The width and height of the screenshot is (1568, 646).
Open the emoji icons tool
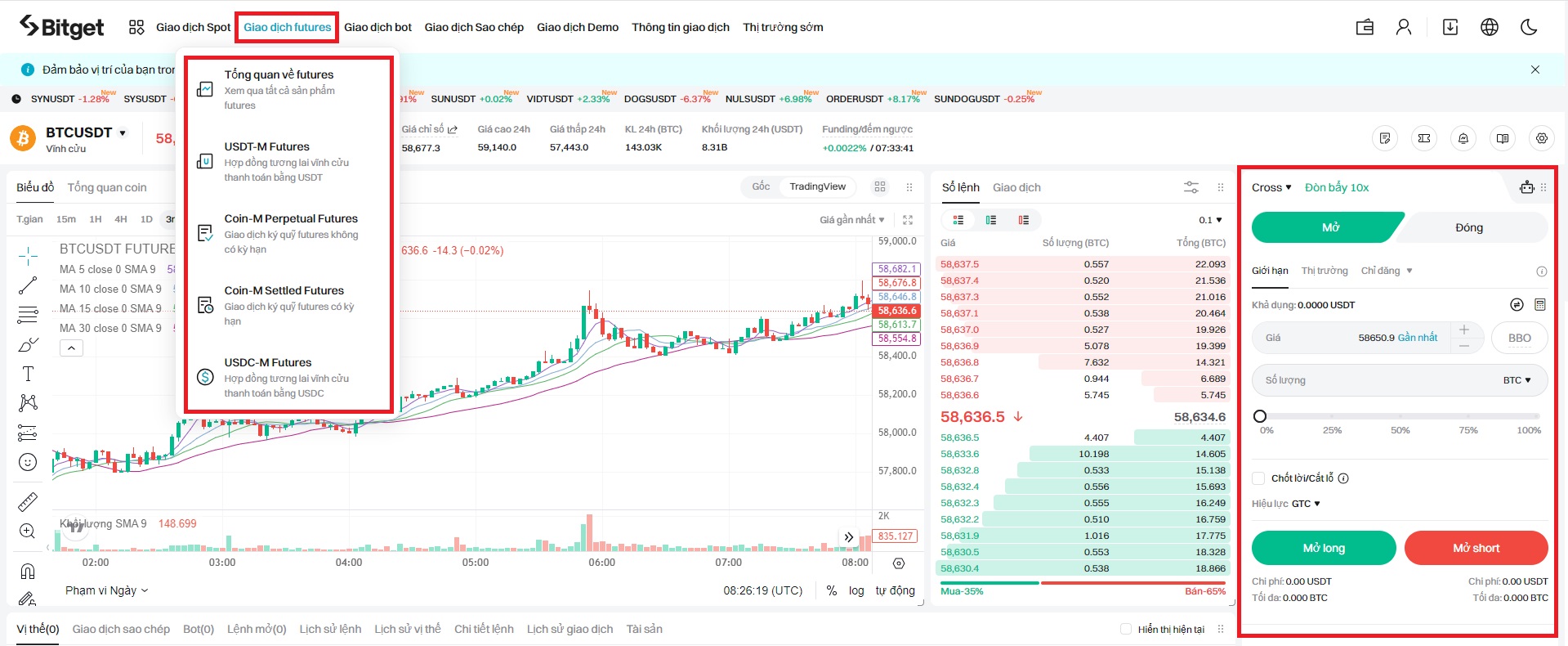pyautogui.click(x=28, y=462)
